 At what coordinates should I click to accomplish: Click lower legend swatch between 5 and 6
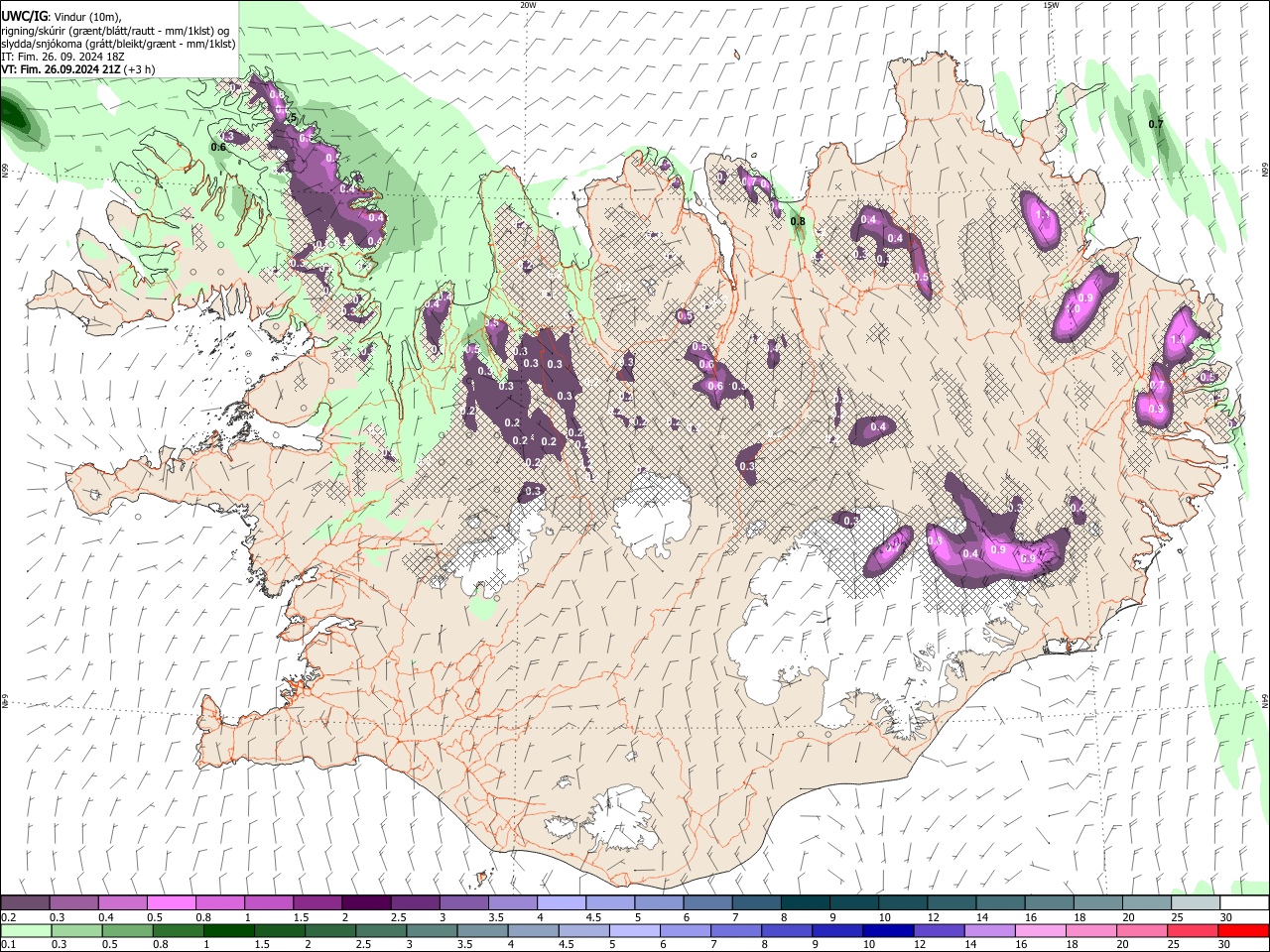(633, 930)
